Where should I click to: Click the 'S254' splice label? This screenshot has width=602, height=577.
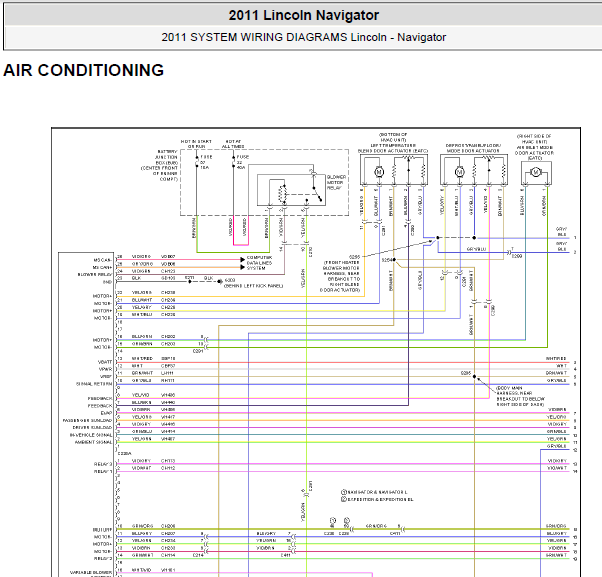coord(386,260)
